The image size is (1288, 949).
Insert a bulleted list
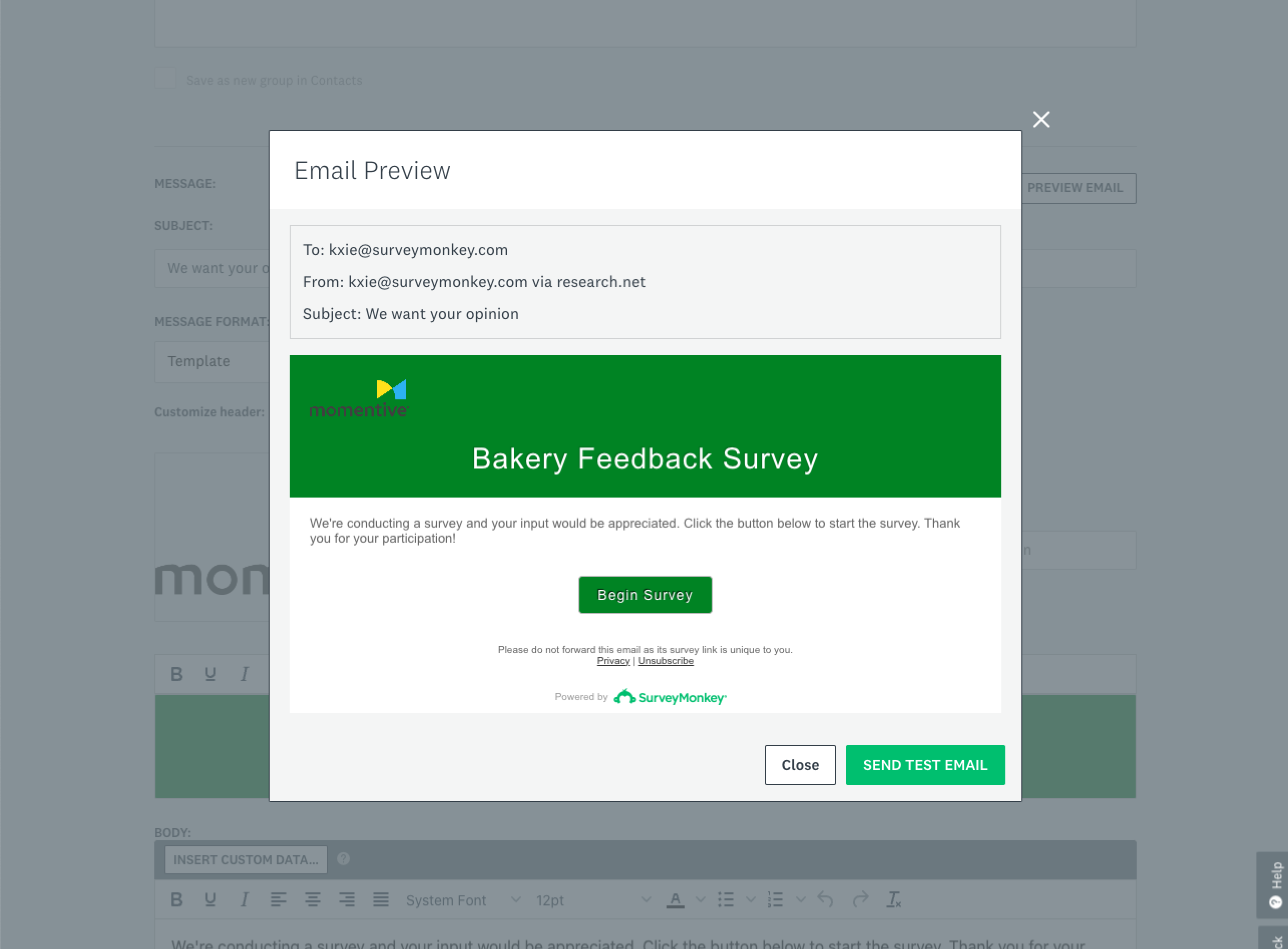click(726, 899)
